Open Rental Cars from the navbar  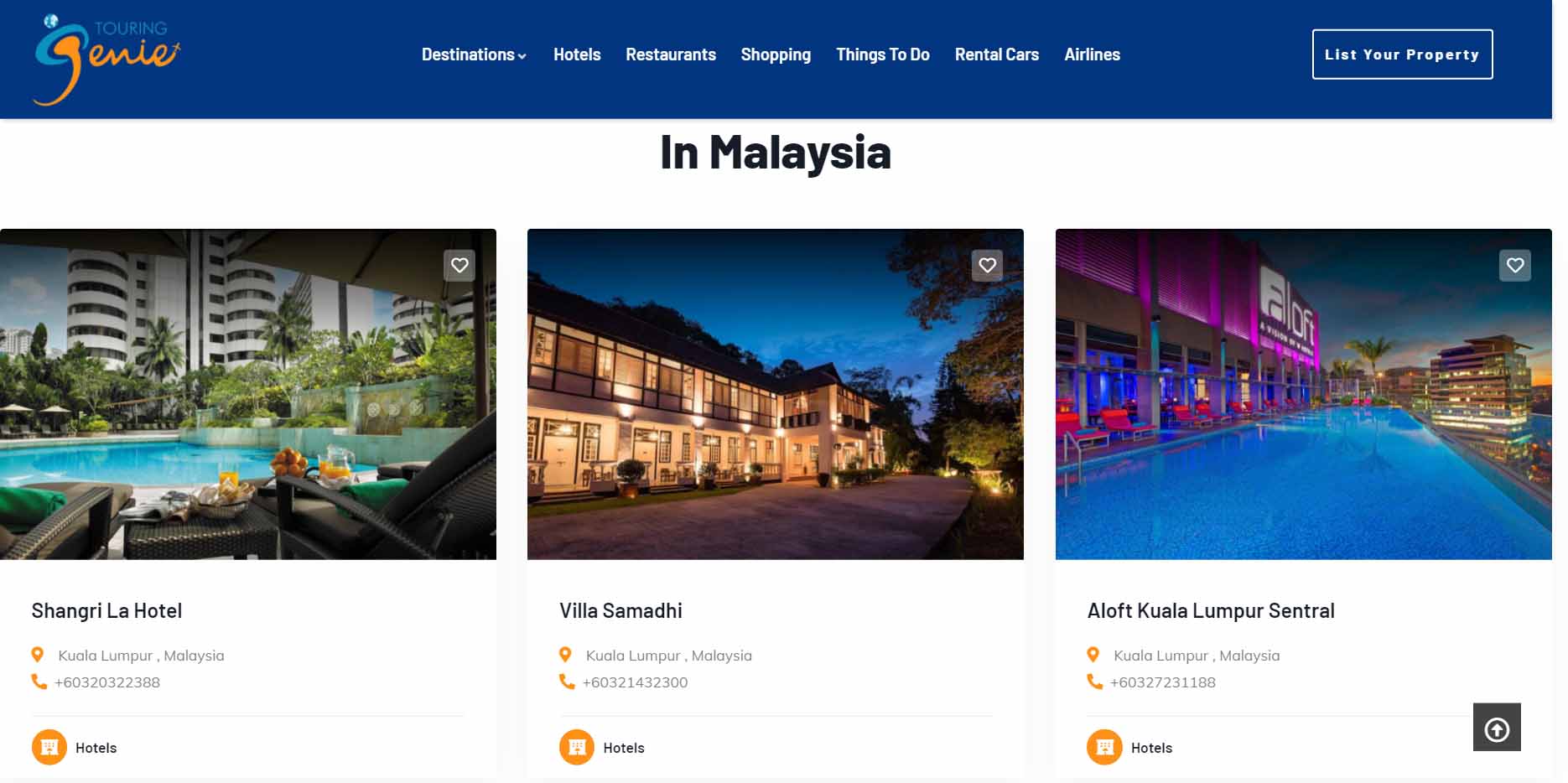997,54
